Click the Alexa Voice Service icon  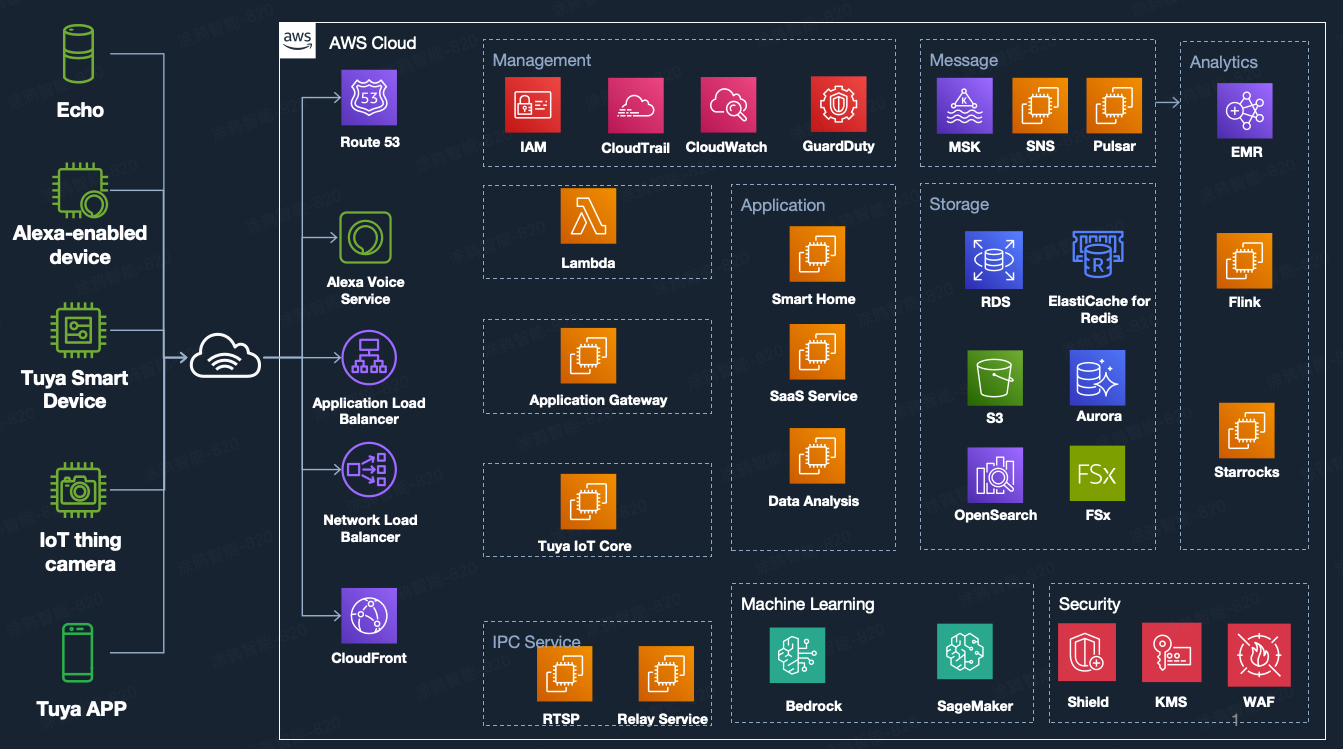(x=365, y=238)
